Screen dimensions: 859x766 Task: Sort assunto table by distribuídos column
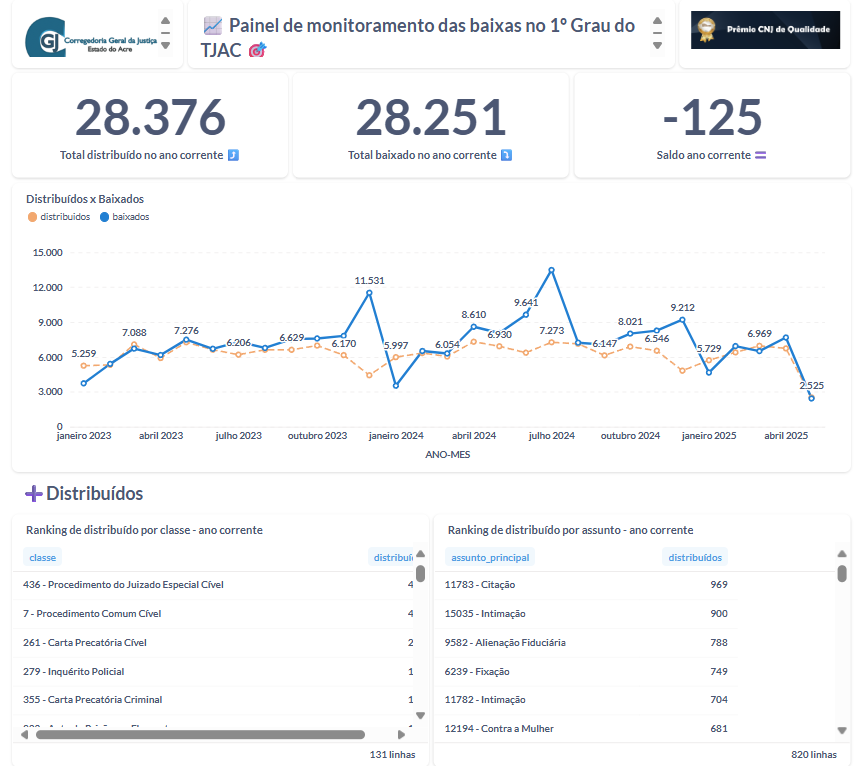click(694, 557)
